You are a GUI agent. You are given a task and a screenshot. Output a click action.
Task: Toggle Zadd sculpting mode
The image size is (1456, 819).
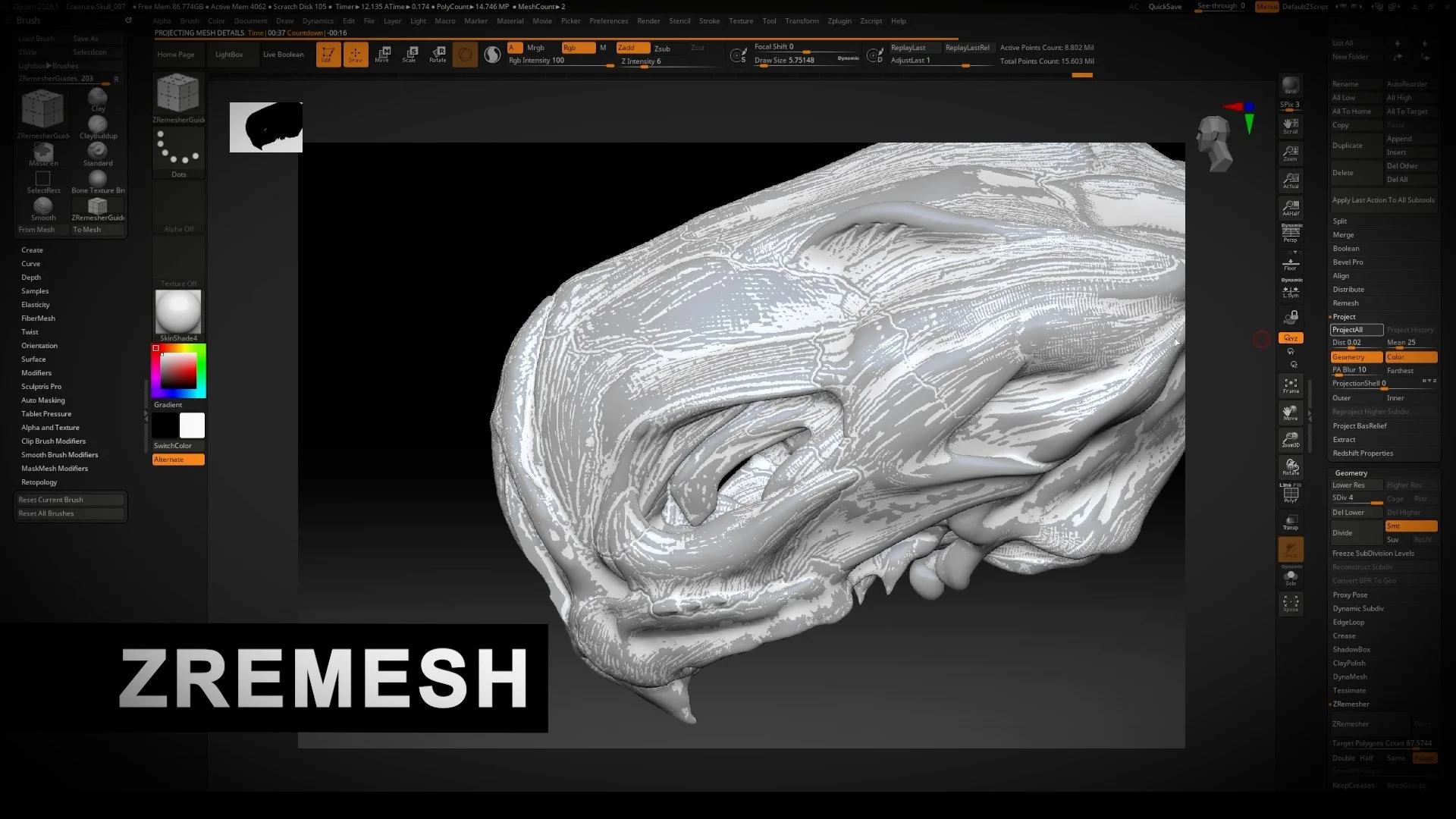click(x=632, y=47)
